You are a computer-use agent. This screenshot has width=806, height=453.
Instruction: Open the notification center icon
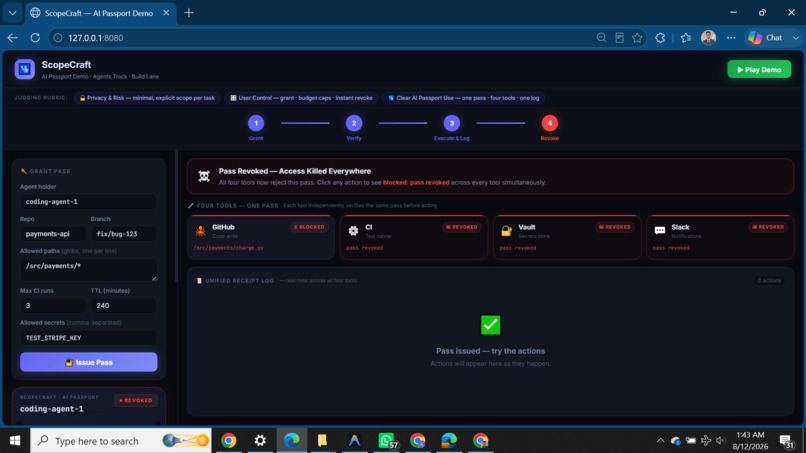(x=786, y=441)
